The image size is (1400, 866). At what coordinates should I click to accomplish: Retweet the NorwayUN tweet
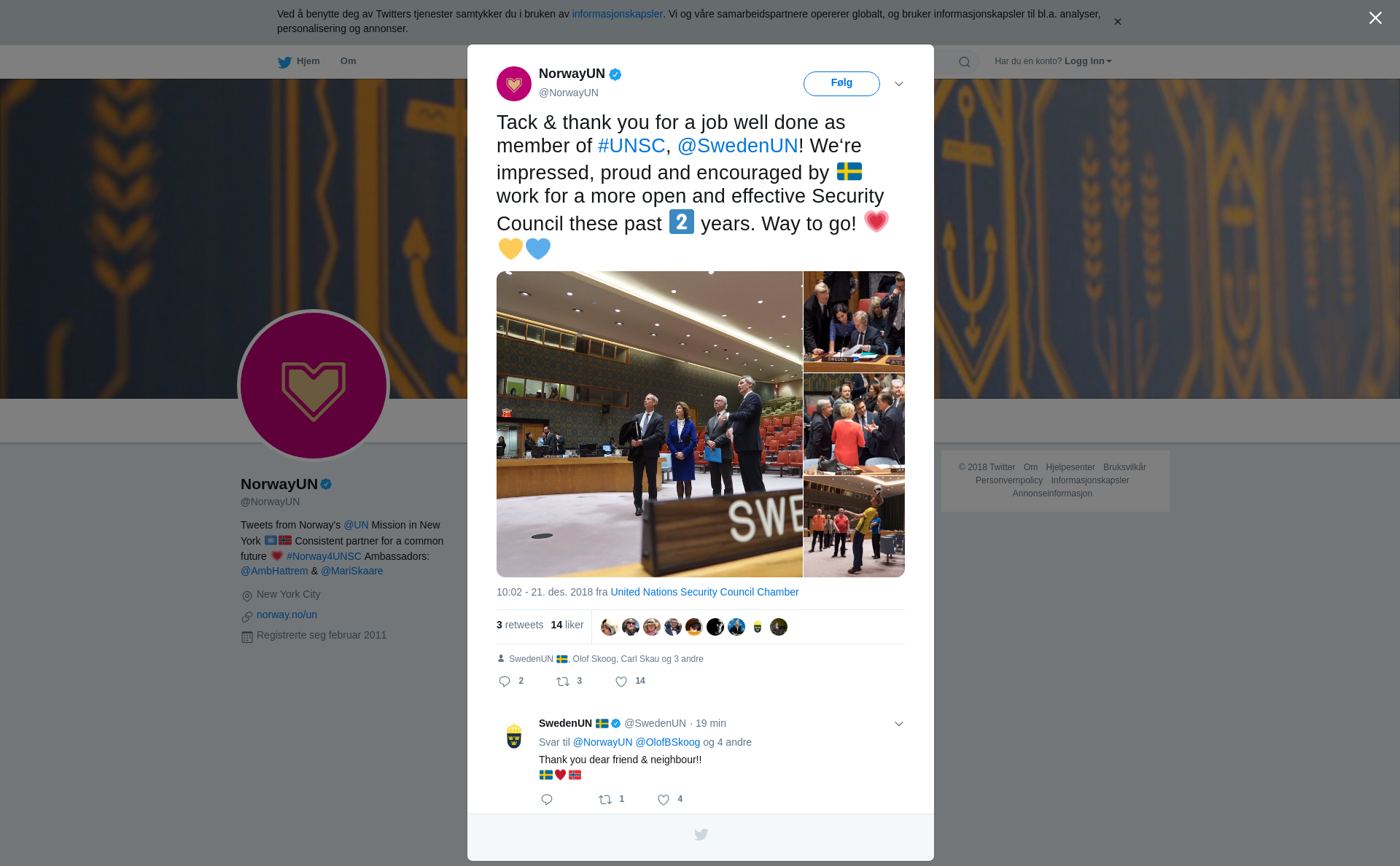point(563,682)
